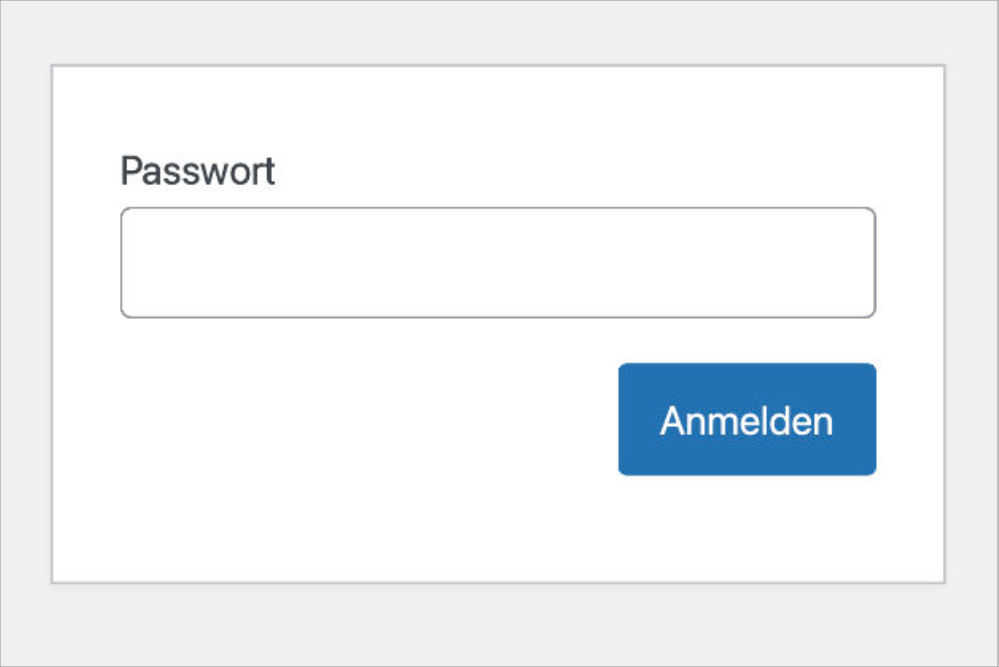Click the word Passwort above the field
This screenshot has width=999, height=667.
point(197,172)
